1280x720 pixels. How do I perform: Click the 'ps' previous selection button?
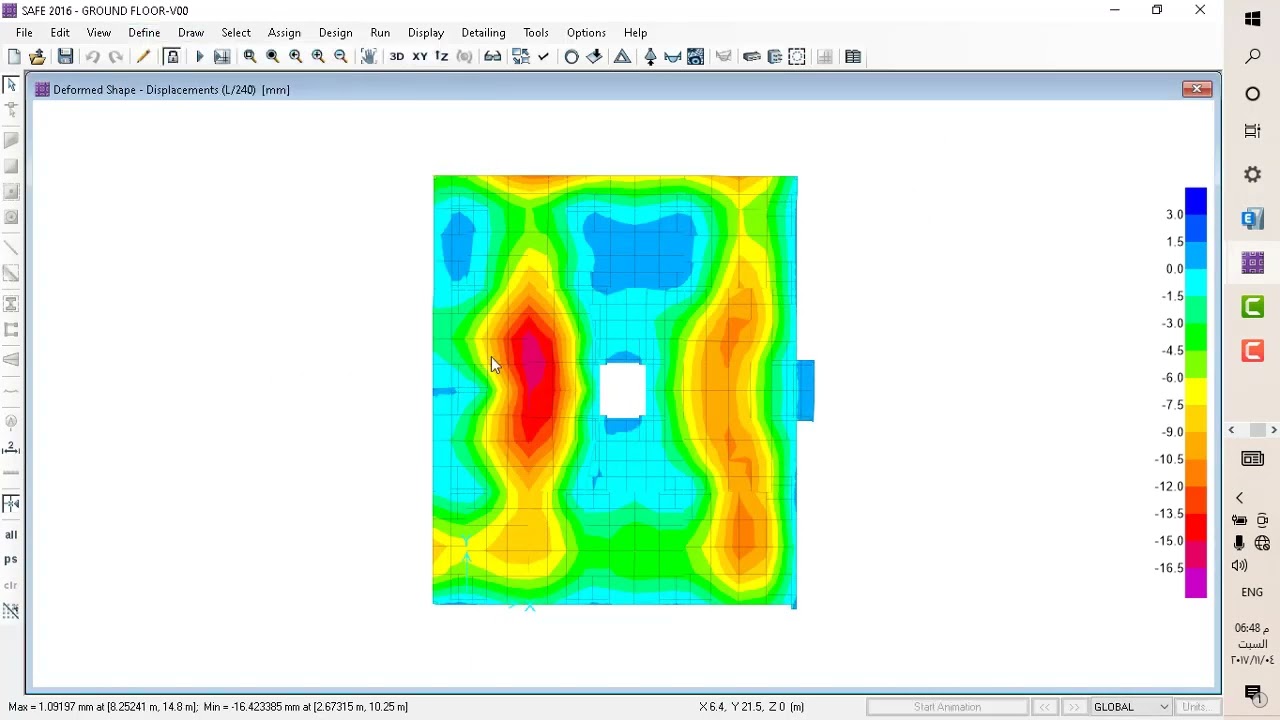click(x=11, y=560)
